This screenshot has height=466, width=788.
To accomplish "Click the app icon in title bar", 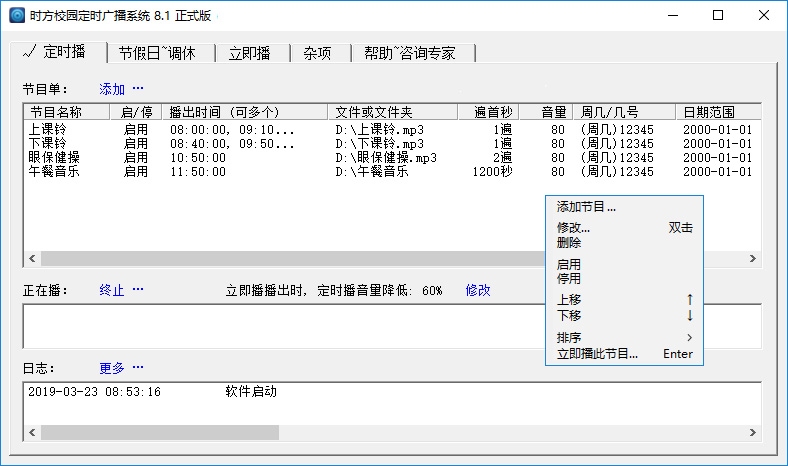I will 18,17.
